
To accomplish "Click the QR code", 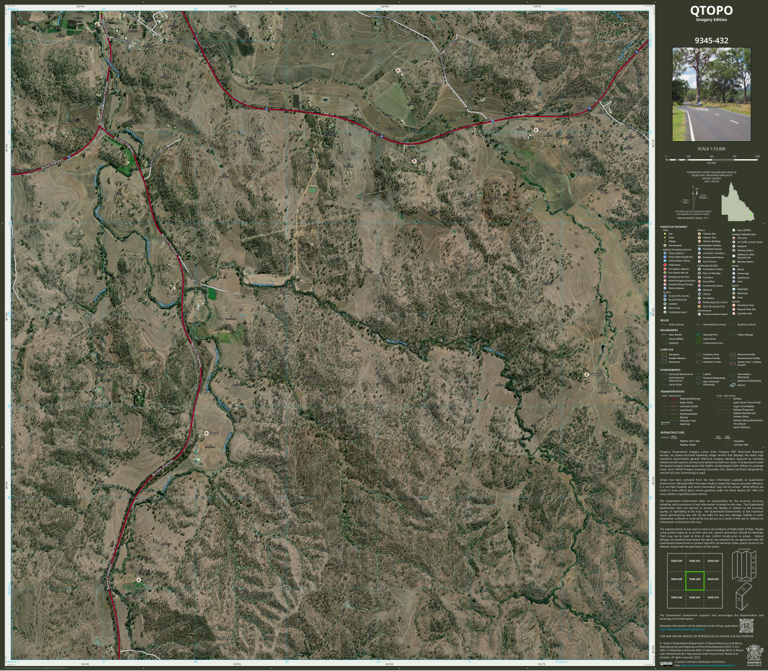I will (746, 625).
